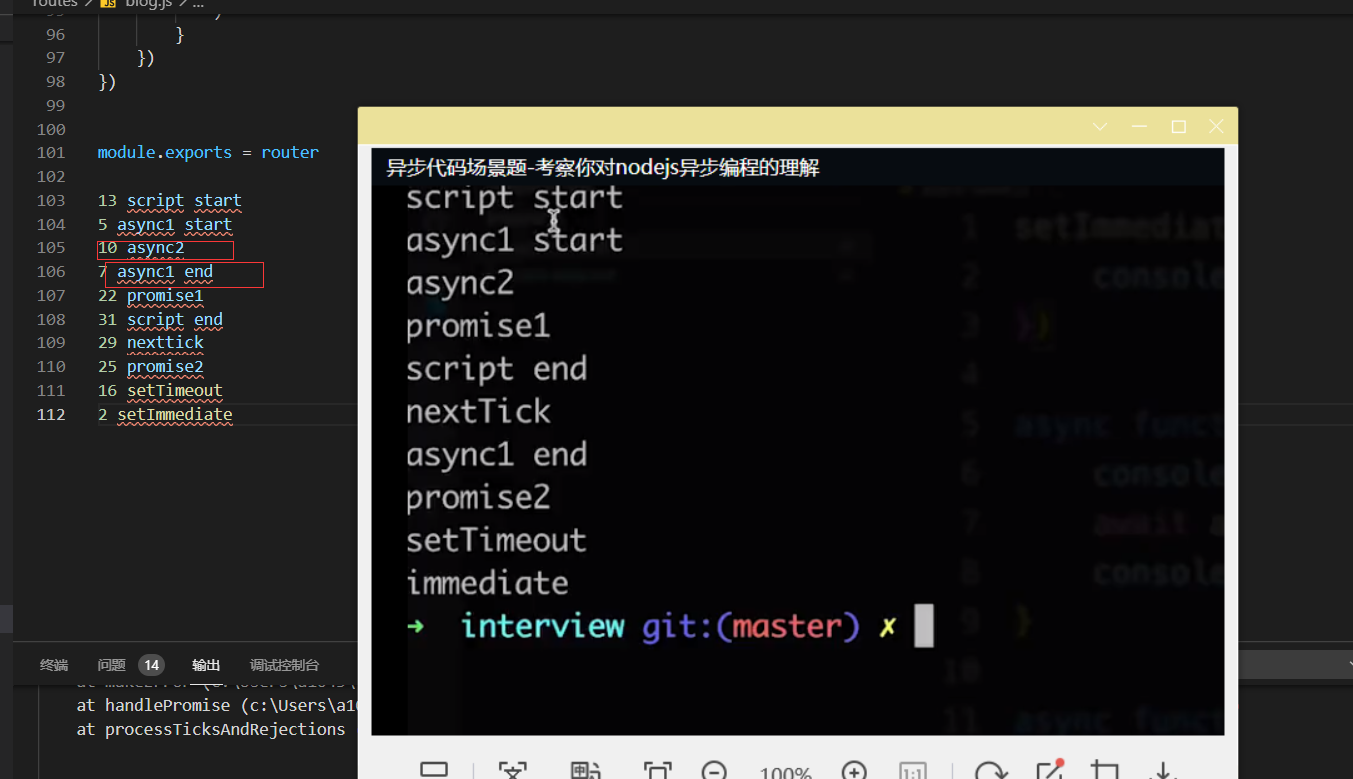The height and width of the screenshot is (779, 1353).
Task: Click line number 97 in the gutter
Action: coord(55,58)
